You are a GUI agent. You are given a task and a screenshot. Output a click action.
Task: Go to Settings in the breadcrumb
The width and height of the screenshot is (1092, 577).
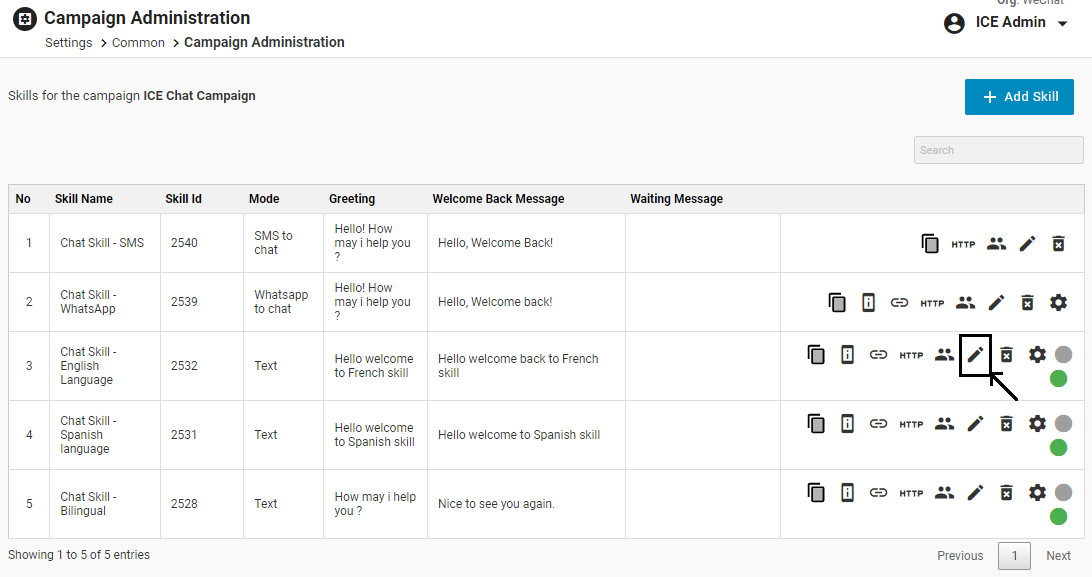click(x=68, y=43)
